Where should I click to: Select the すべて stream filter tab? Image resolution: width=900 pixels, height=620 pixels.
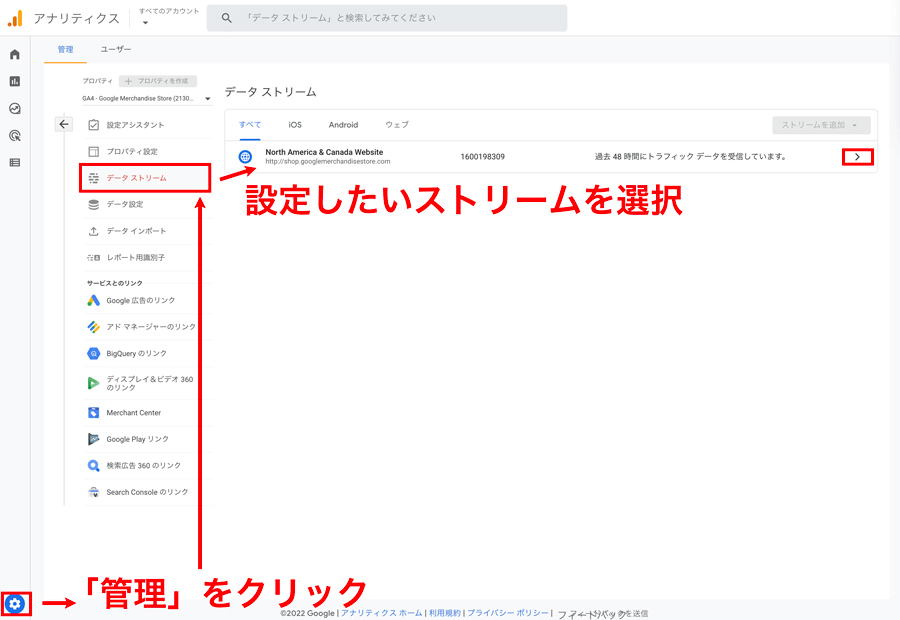[x=250, y=125]
